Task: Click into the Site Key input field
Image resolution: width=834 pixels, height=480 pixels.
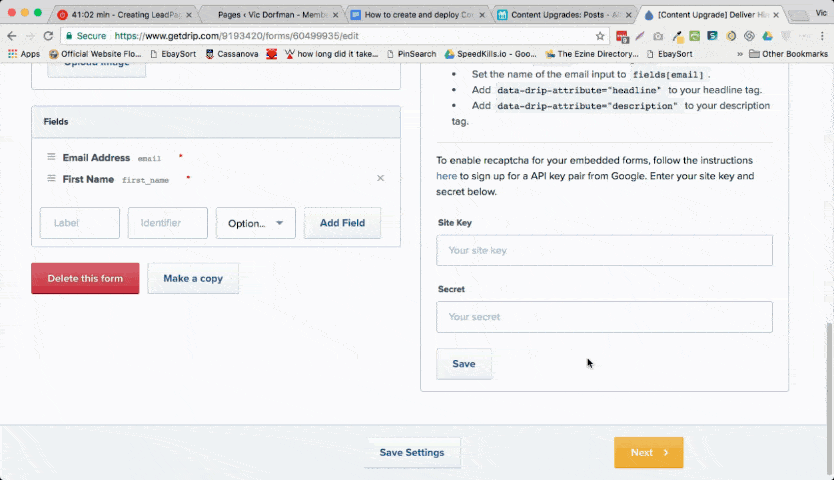Action: (x=604, y=250)
